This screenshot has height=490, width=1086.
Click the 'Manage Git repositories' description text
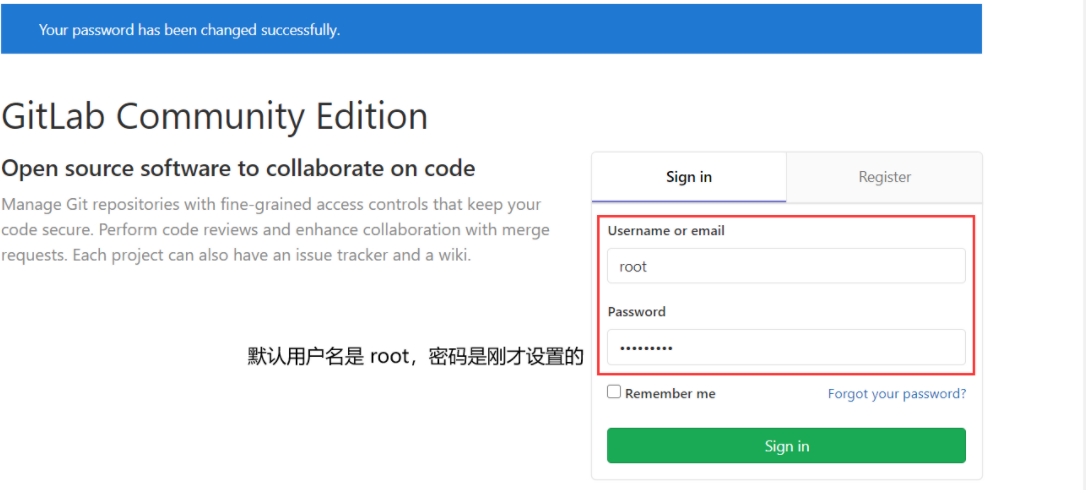(x=270, y=204)
